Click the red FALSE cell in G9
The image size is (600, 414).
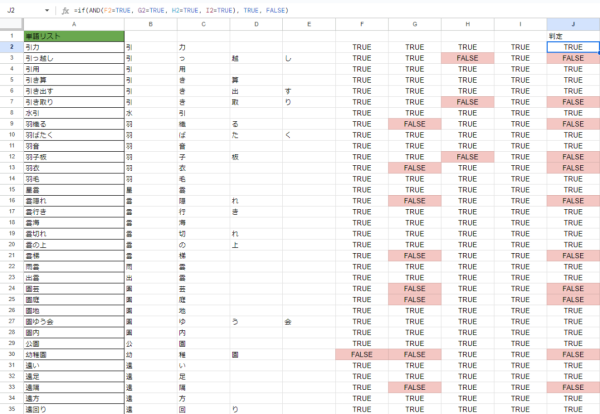[415, 124]
